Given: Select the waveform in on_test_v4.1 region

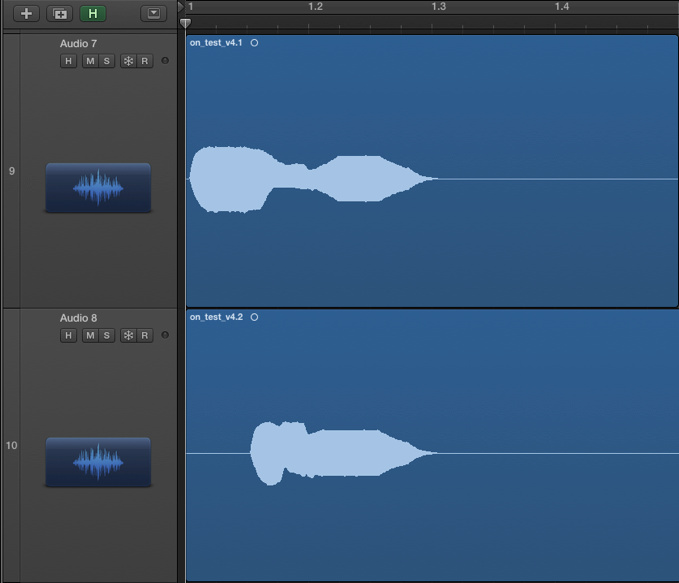Looking at the screenshot, I should 312,179.
